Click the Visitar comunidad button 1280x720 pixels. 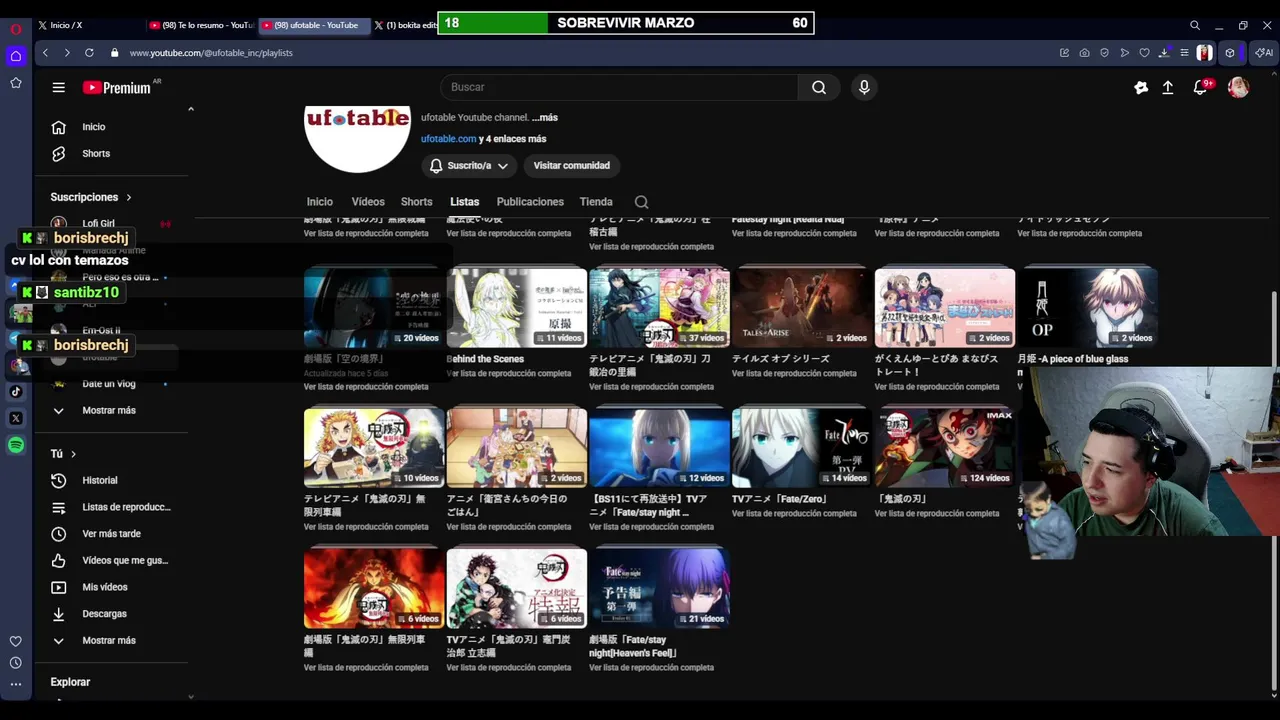click(x=572, y=165)
